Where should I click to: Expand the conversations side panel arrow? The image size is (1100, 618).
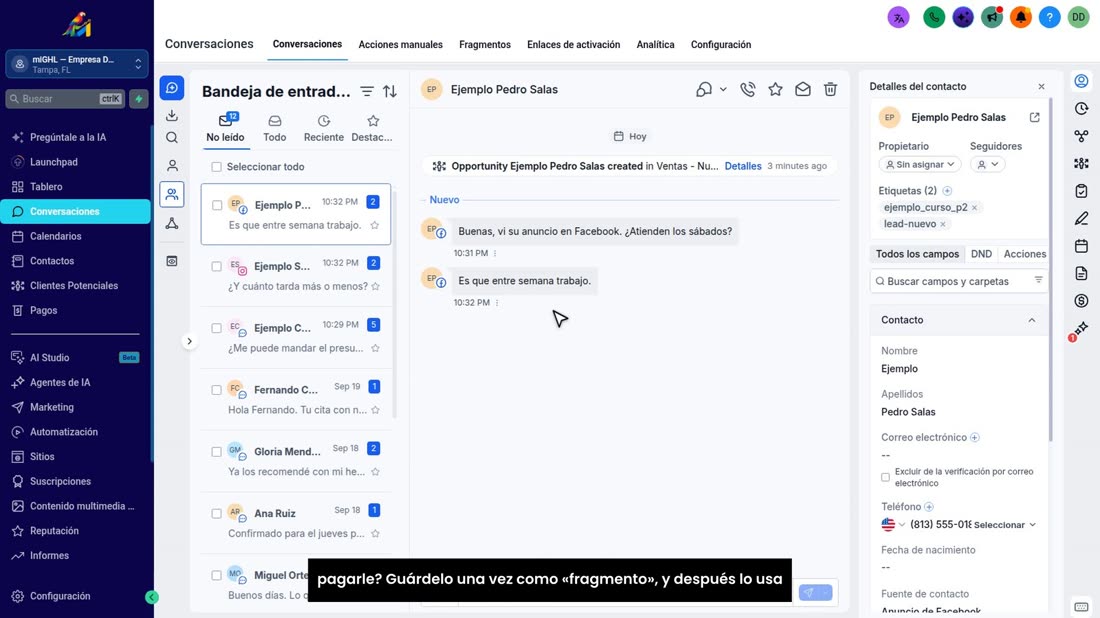tap(189, 342)
